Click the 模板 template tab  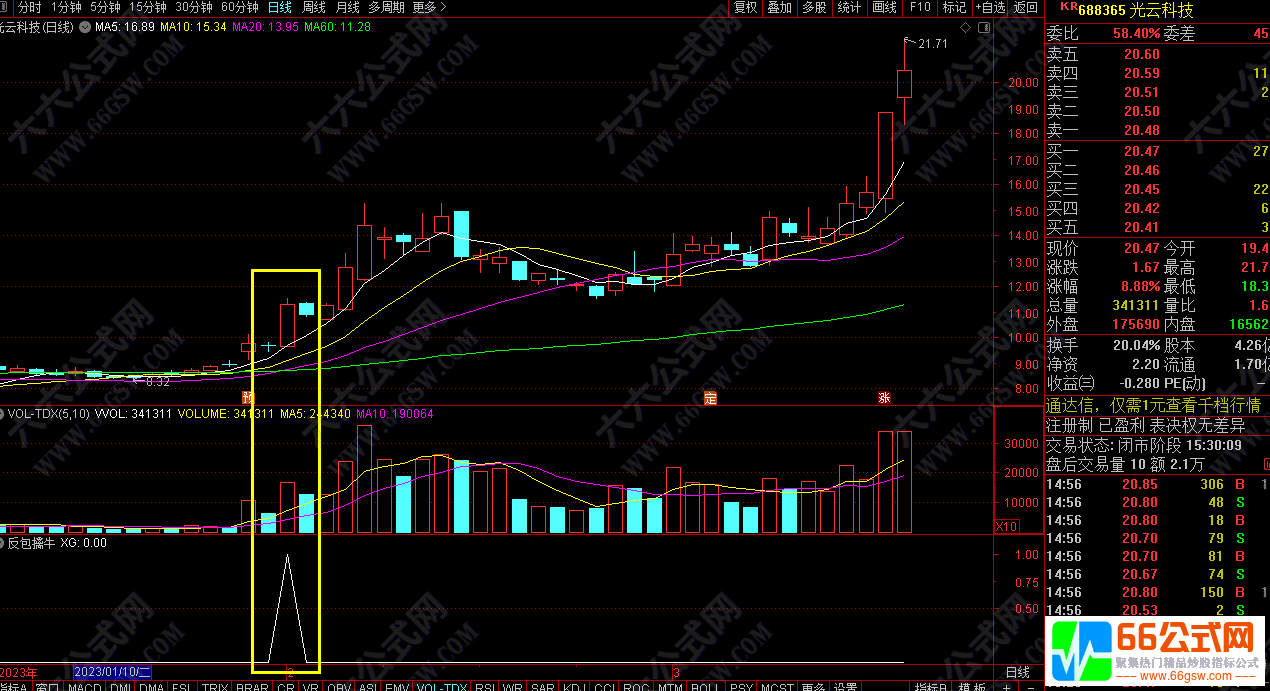point(972,686)
